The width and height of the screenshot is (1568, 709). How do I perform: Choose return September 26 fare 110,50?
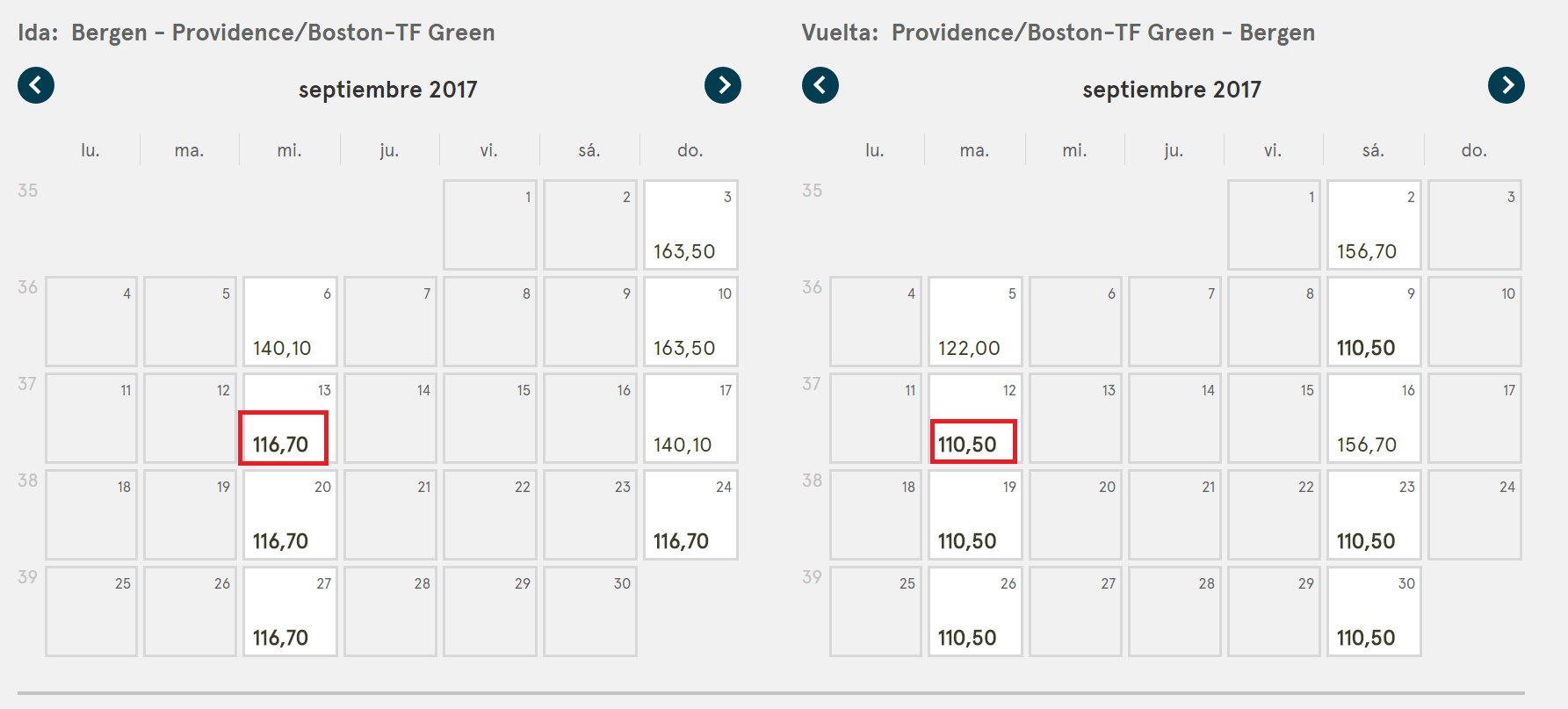(975, 611)
